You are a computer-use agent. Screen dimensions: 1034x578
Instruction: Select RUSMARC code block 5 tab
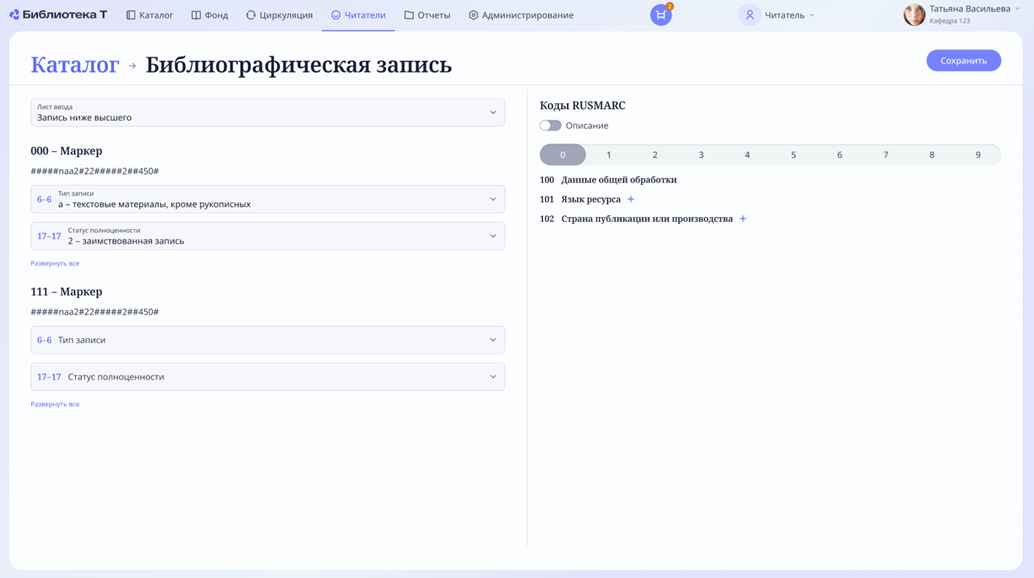pyautogui.click(x=793, y=155)
